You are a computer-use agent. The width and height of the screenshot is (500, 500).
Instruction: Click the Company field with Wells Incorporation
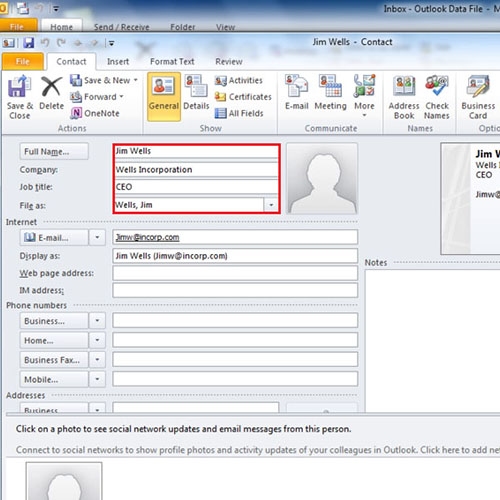coord(196,169)
